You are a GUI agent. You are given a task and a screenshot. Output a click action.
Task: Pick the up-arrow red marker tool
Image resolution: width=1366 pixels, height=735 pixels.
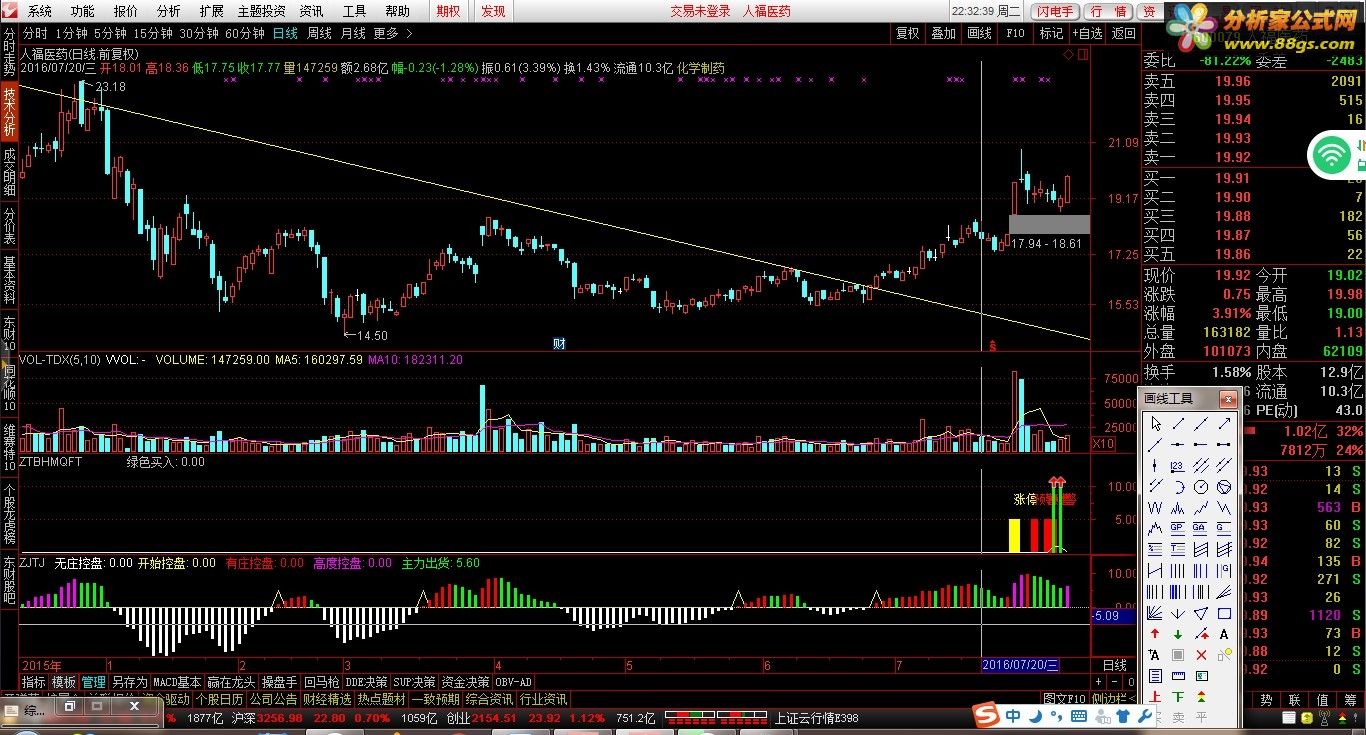pyautogui.click(x=1155, y=633)
